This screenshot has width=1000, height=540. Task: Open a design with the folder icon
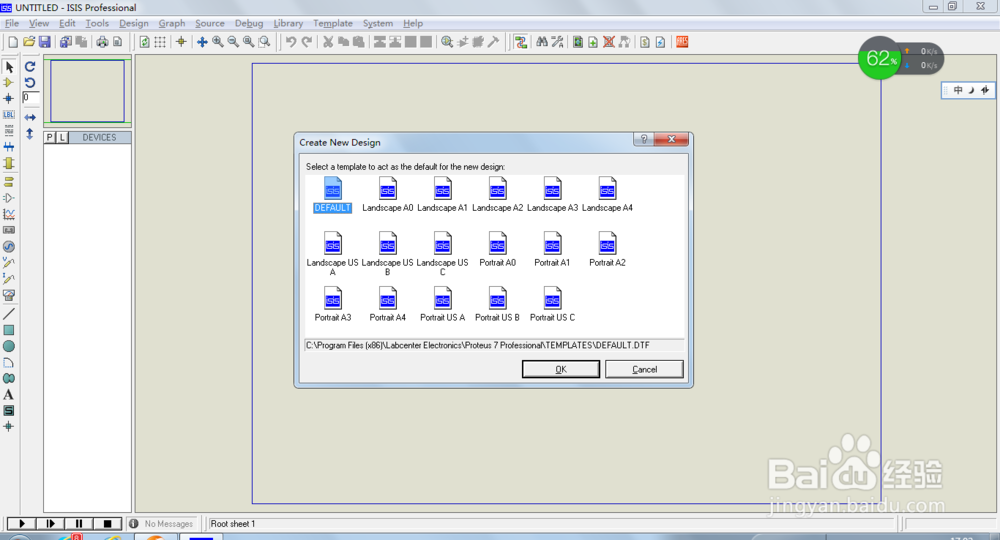29,42
